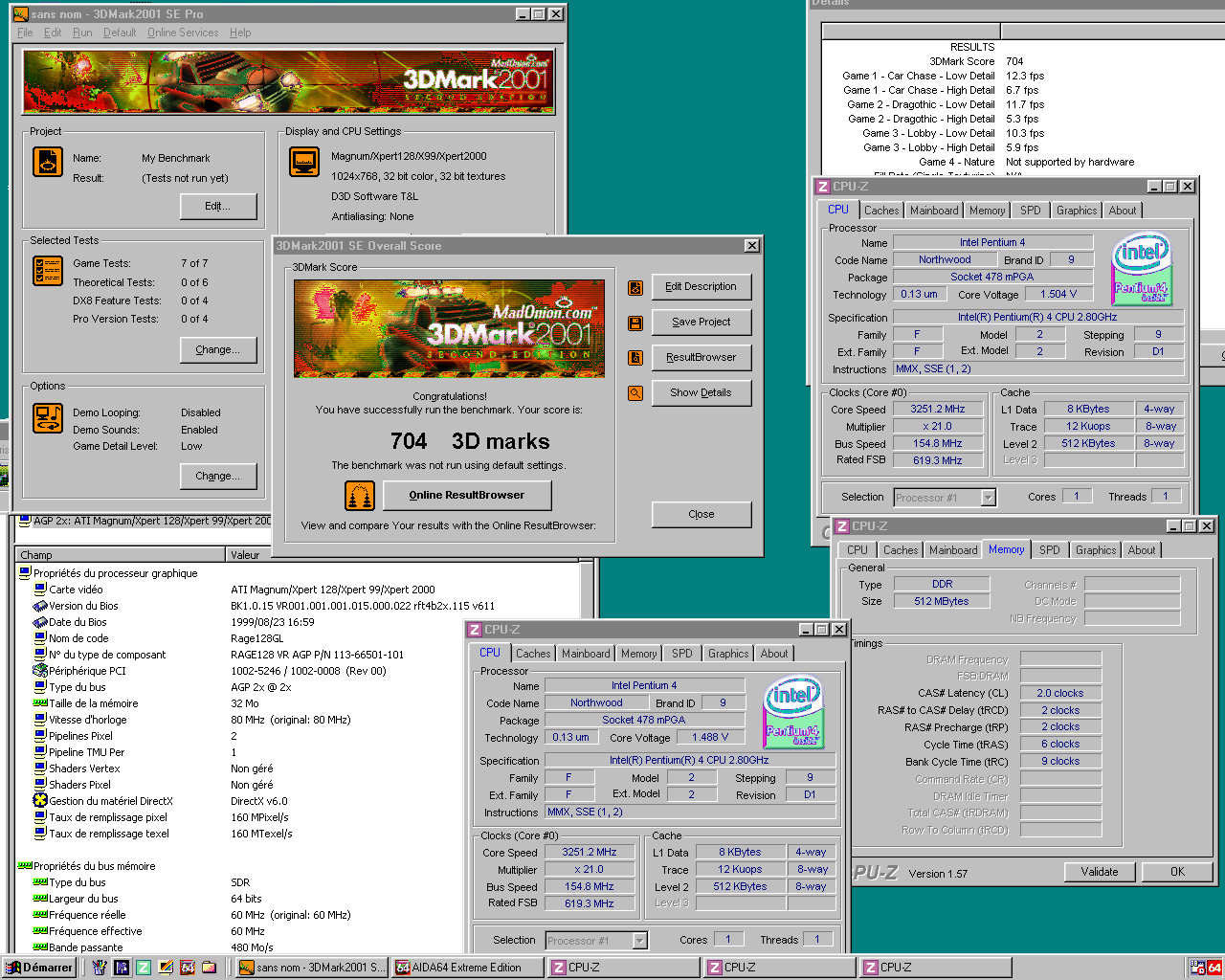Switch to Graphics tab in Memory CPU-Z window
The image size is (1225, 980).
click(x=1096, y=550)
